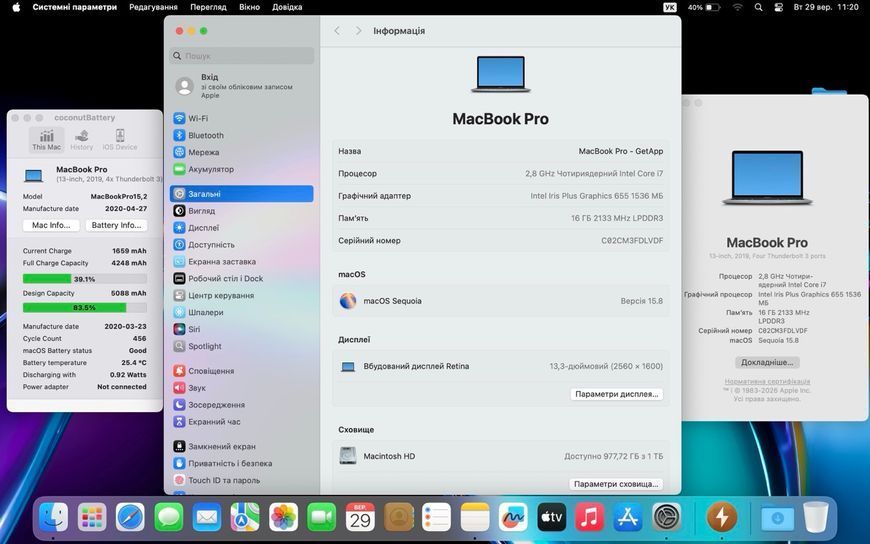The height and width of the screenshot is (544, 870).
Task: Switch to iOS Device tab in coconutBattery
Action: (x=119, y=140)
